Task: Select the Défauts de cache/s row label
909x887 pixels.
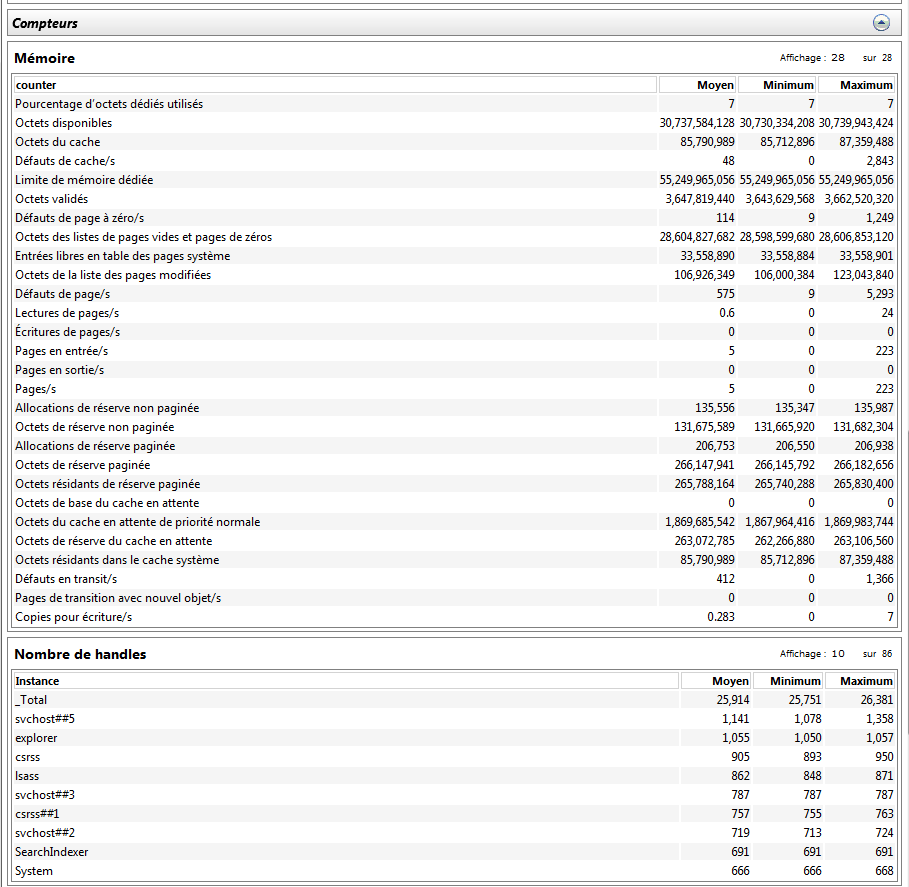Action: [x=65, y=161]
